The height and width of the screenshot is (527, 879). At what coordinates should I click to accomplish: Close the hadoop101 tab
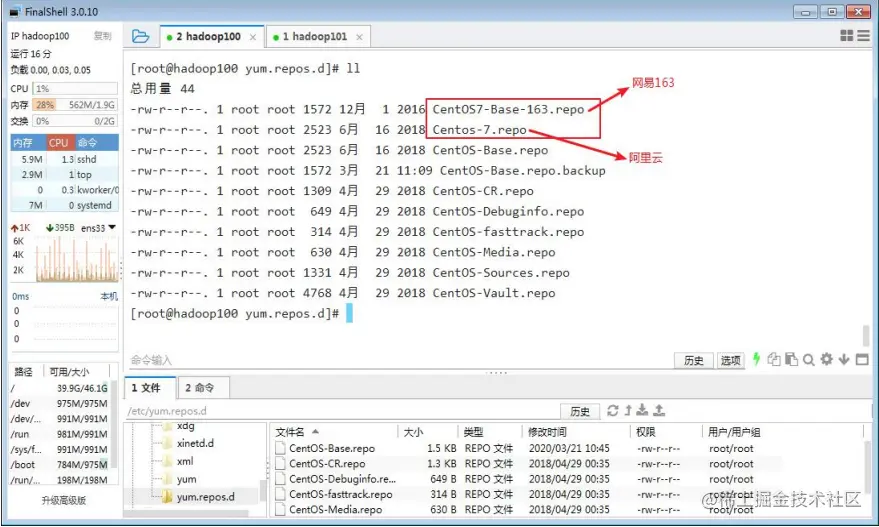pyautogui.click(x=359, y=37)
